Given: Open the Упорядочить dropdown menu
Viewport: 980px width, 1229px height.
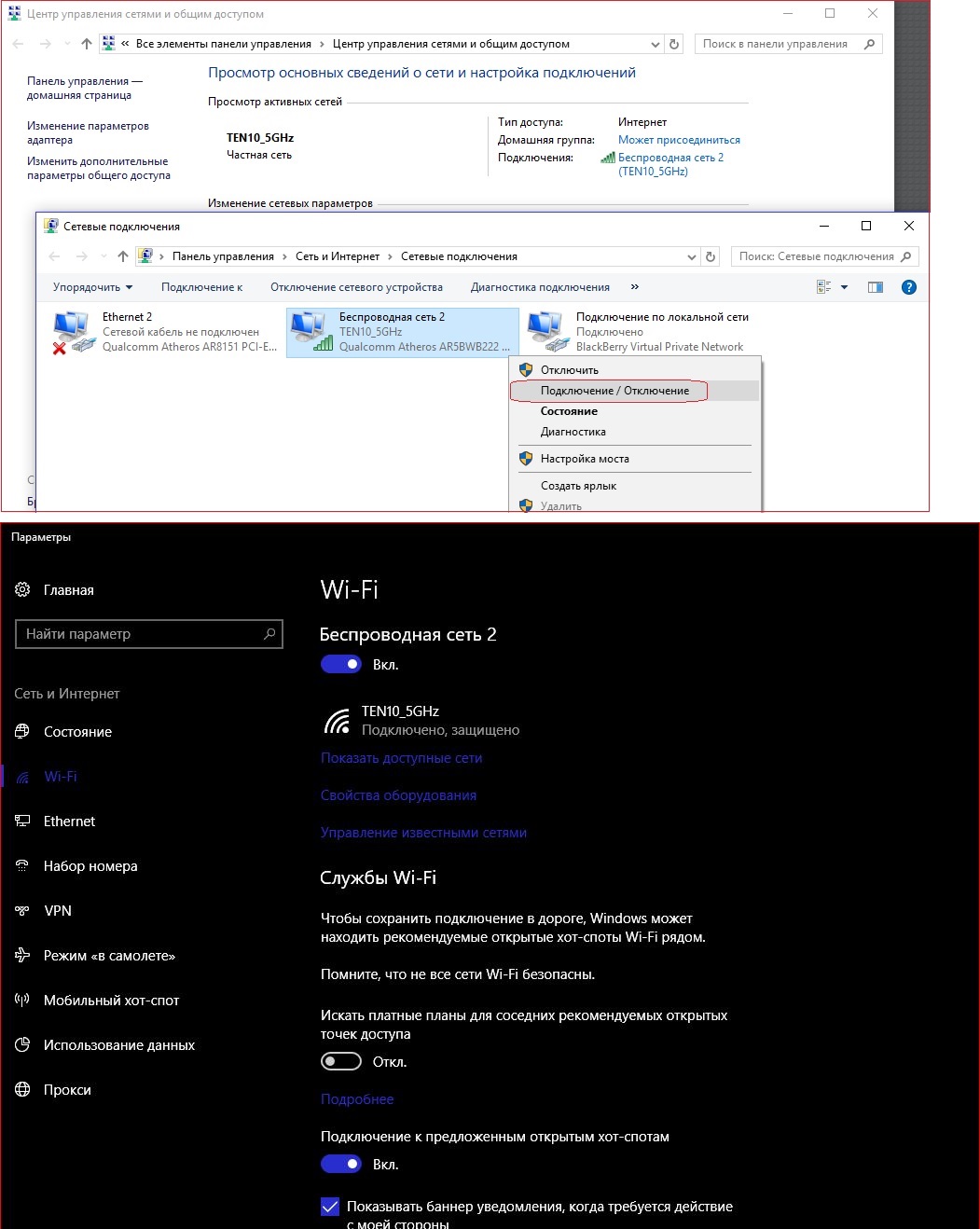Looking at the screenshot, I should [92, 287].
